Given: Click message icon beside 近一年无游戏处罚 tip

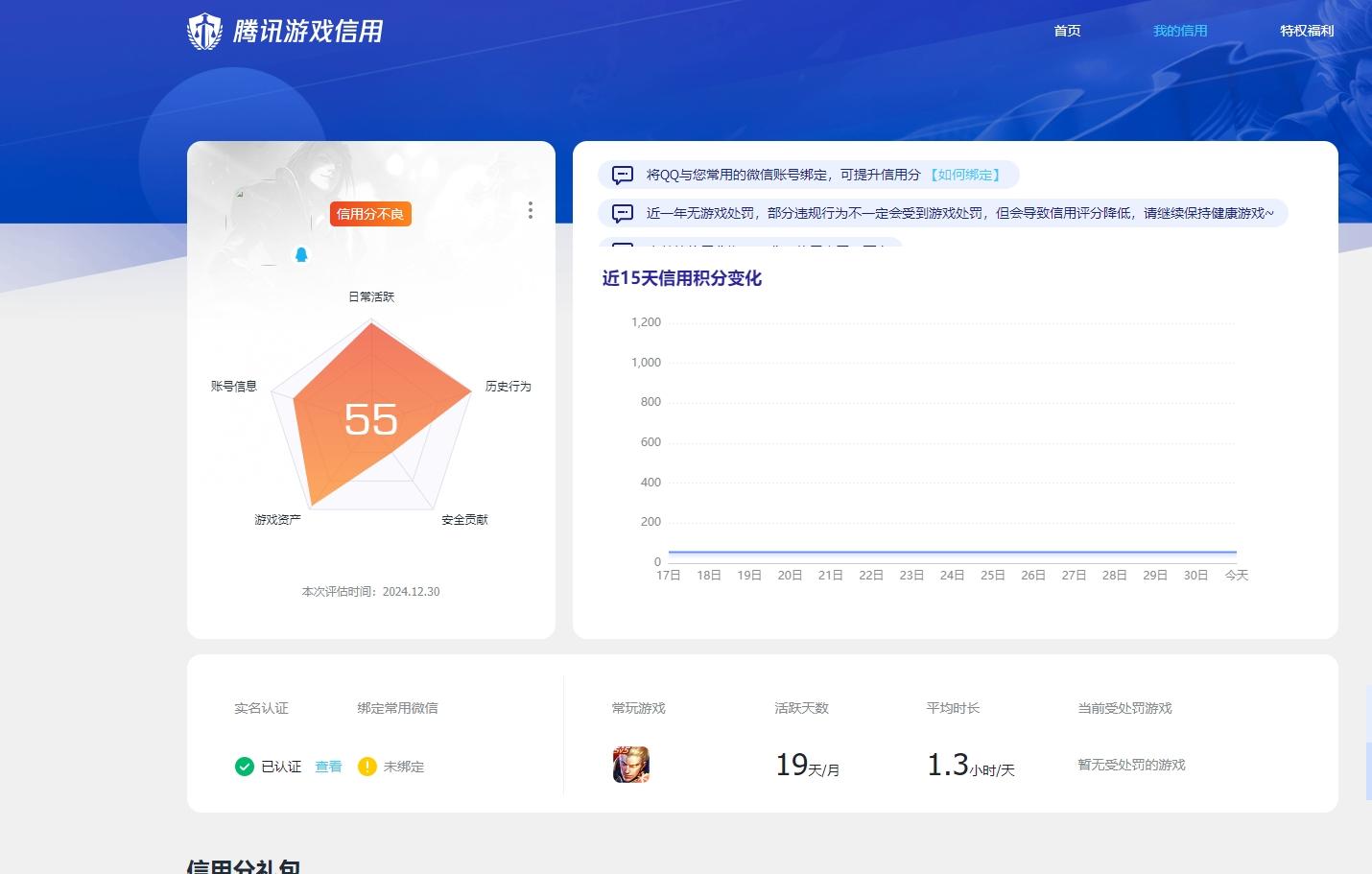Looking at the screenshot, I should click(623, 213).
